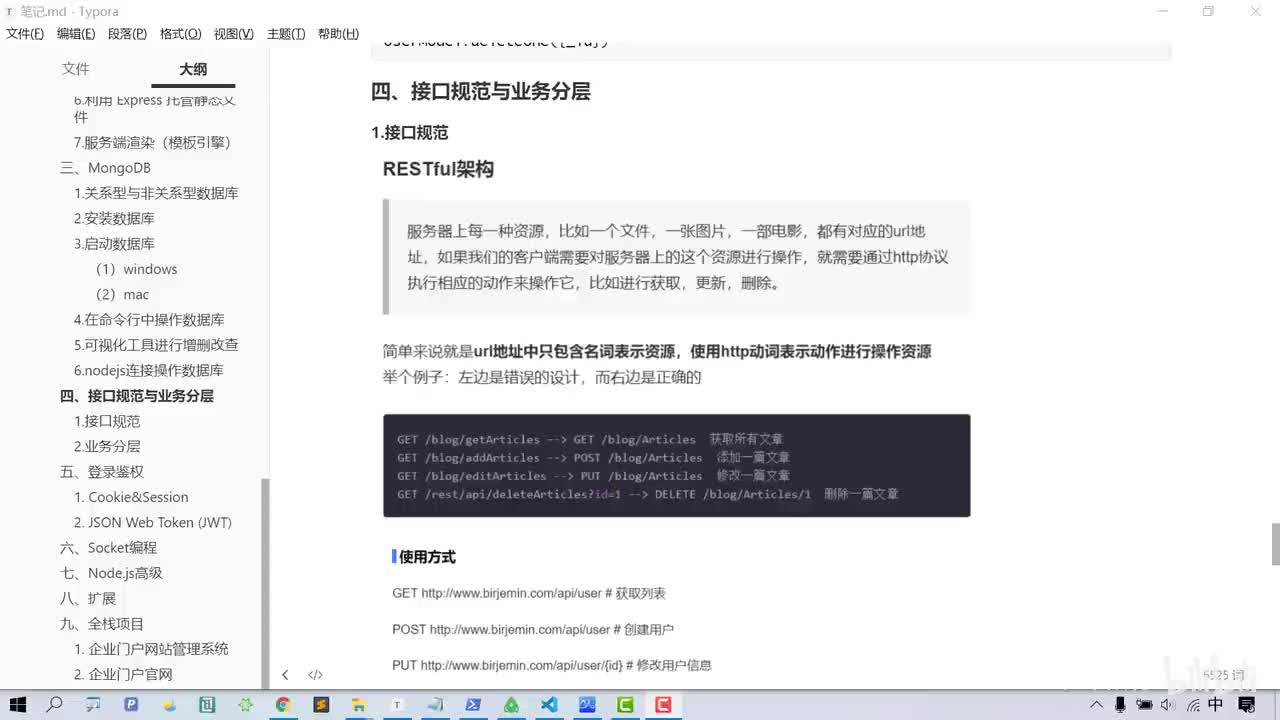The width and height of the screenshot is (1280, 720).
Task: Click the outline sidebar scrollbar thumb
Action: pyautogui.click(x=265, y=583)
